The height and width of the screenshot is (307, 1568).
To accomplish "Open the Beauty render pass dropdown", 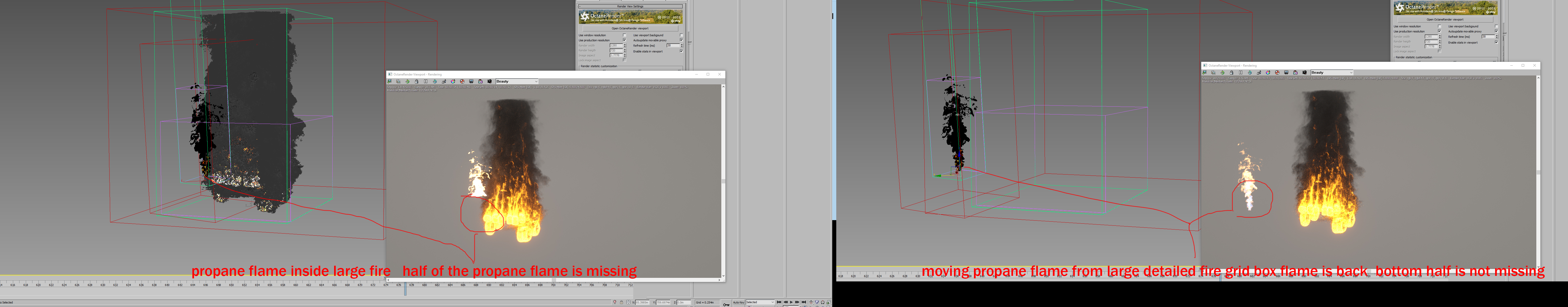I will click(517, 82).
